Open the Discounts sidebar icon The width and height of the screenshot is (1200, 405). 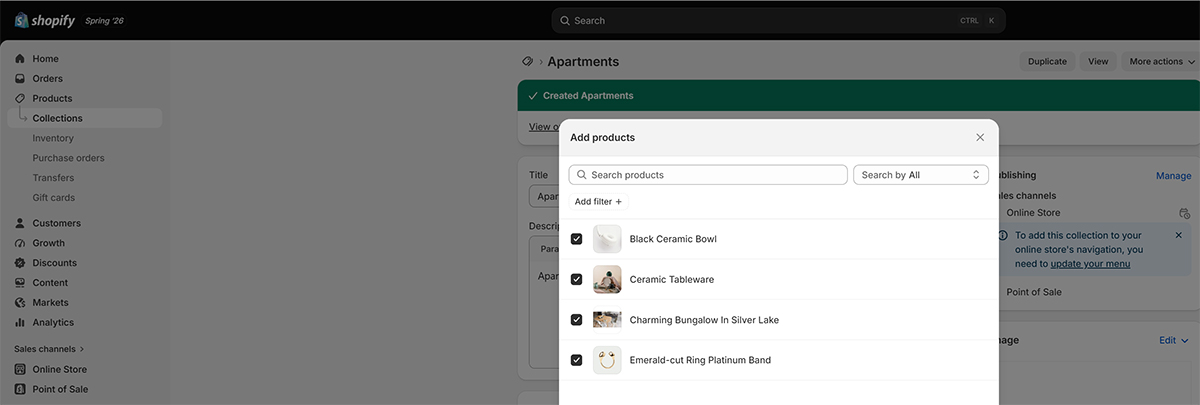(20, 263)
